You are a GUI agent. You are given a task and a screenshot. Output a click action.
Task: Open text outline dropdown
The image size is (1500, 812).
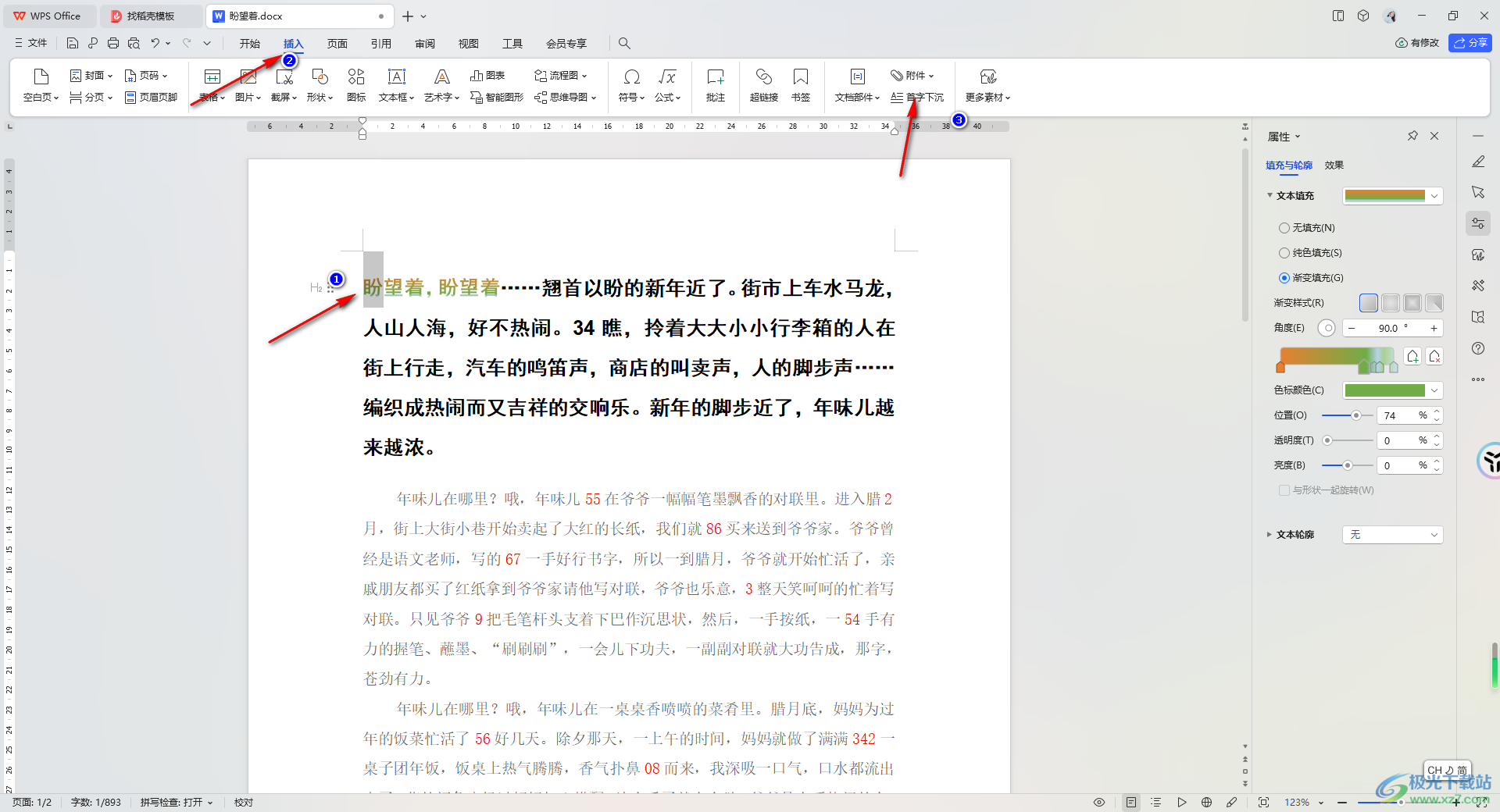1392,535
